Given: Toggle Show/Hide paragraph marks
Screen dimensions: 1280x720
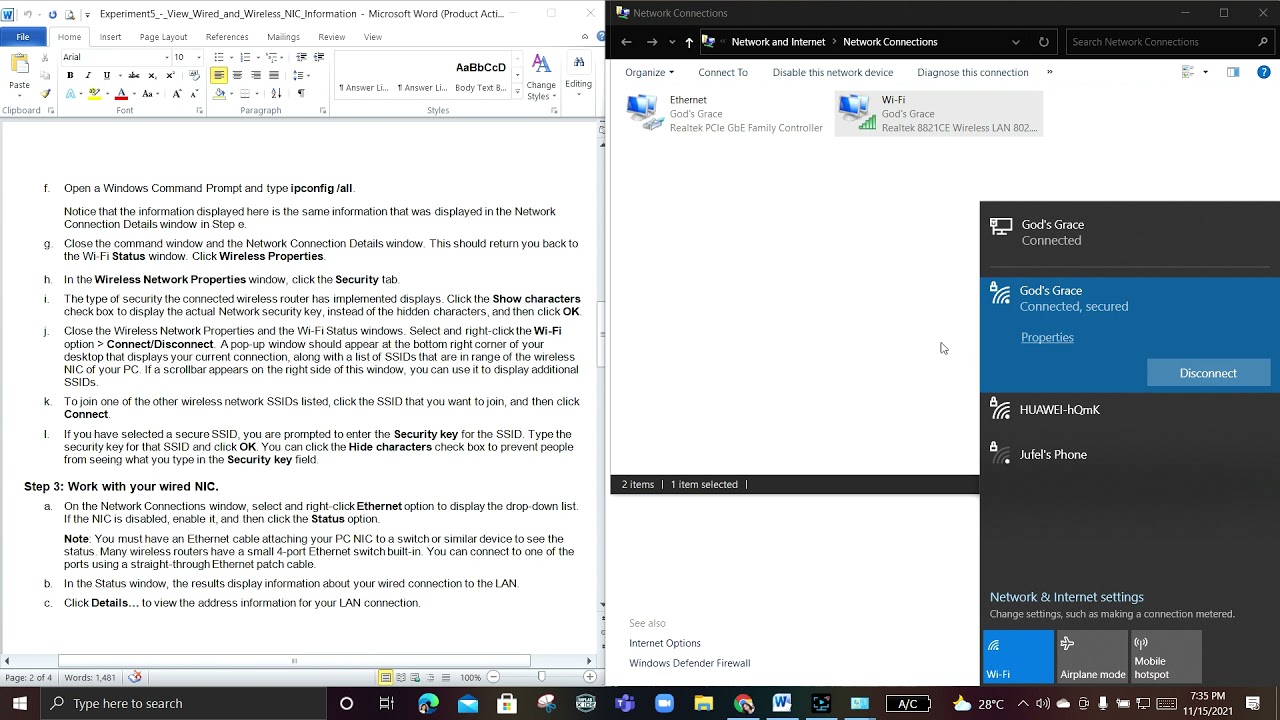Looking at the screenshot, I should click(301, 93).
